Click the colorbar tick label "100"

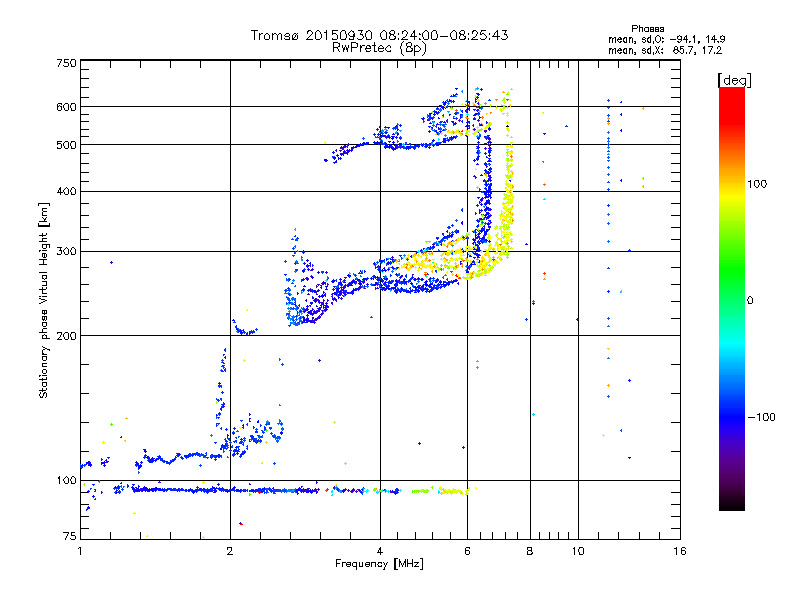pos(757,184)
